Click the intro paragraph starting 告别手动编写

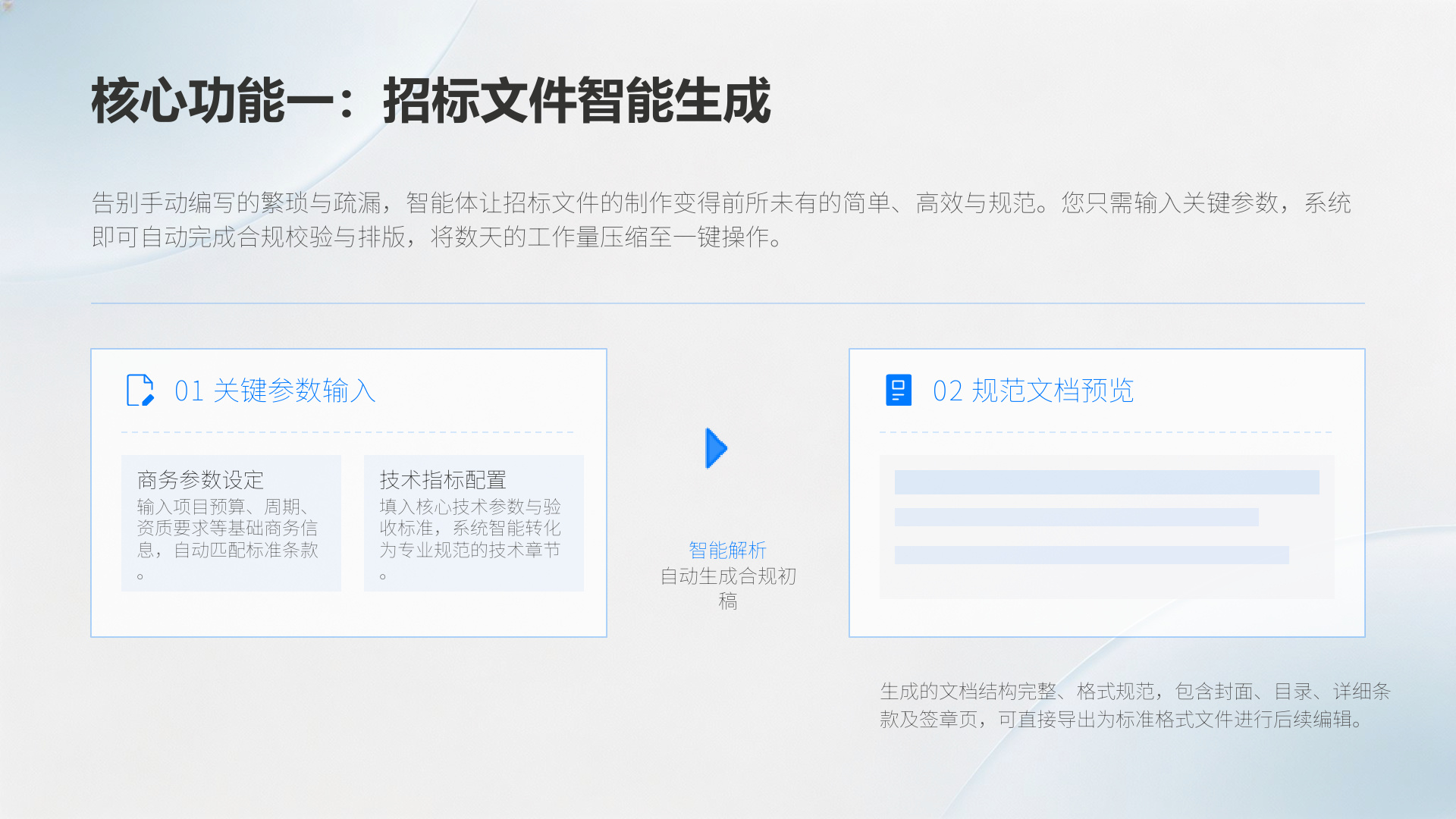(721, 220)
